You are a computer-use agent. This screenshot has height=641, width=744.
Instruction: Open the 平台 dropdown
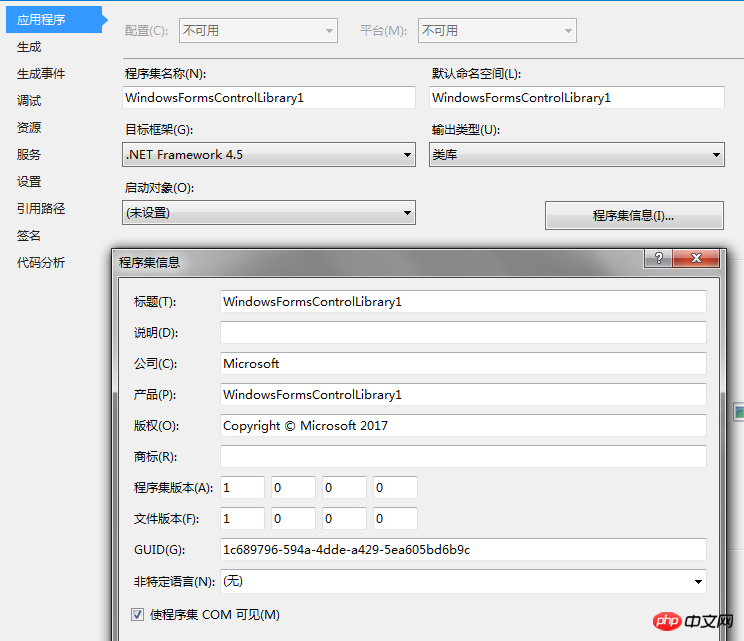pyautogui.click(x=497, y=31)
